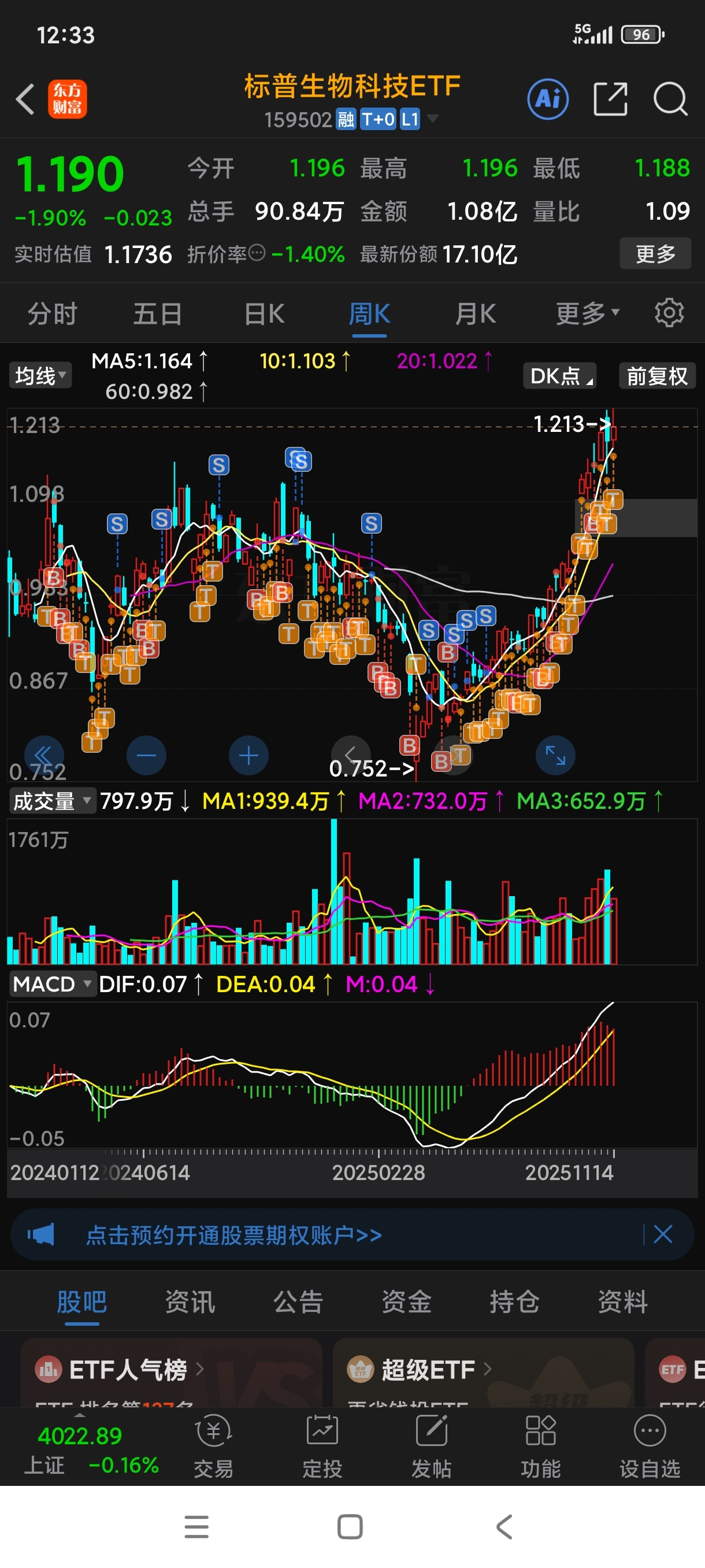Expand chart to fullscreen icon
Viewport: 705px width, 1568px height.
click(555, 756)
